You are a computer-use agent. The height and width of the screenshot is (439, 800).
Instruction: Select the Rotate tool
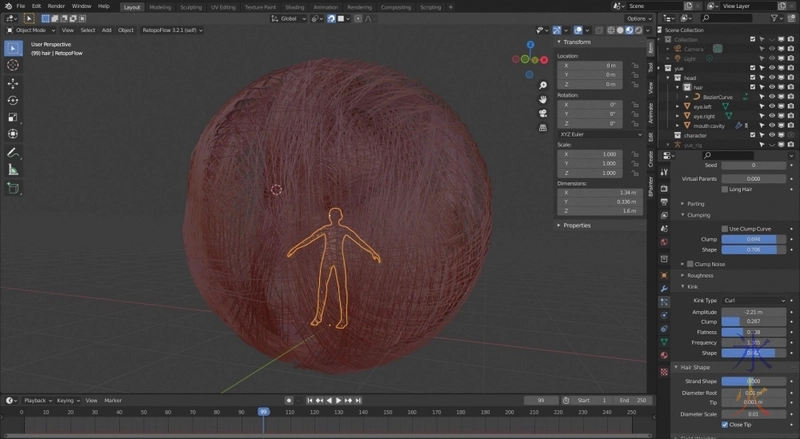13,100
